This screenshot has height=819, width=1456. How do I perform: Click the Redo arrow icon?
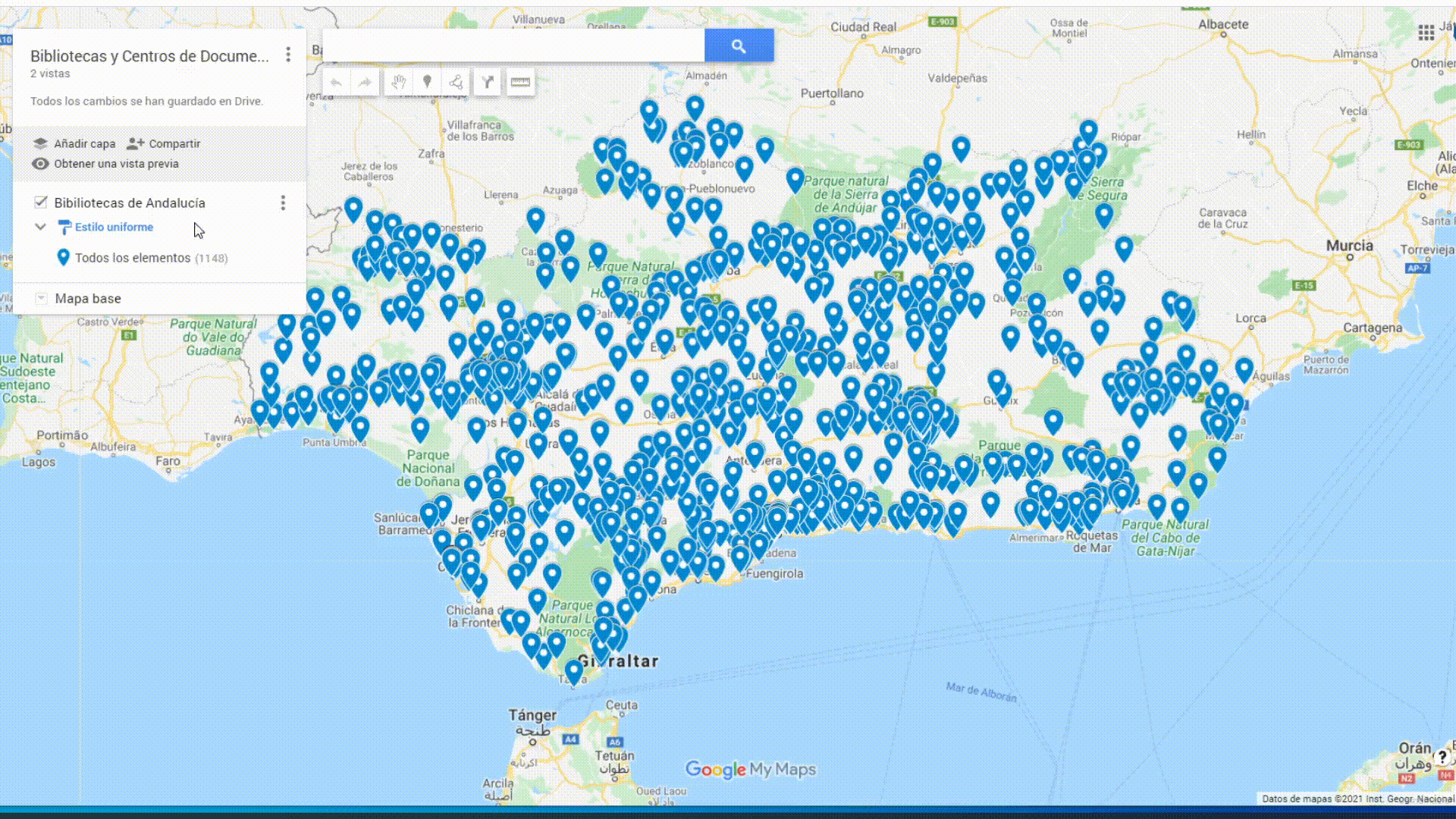point(365,82)
